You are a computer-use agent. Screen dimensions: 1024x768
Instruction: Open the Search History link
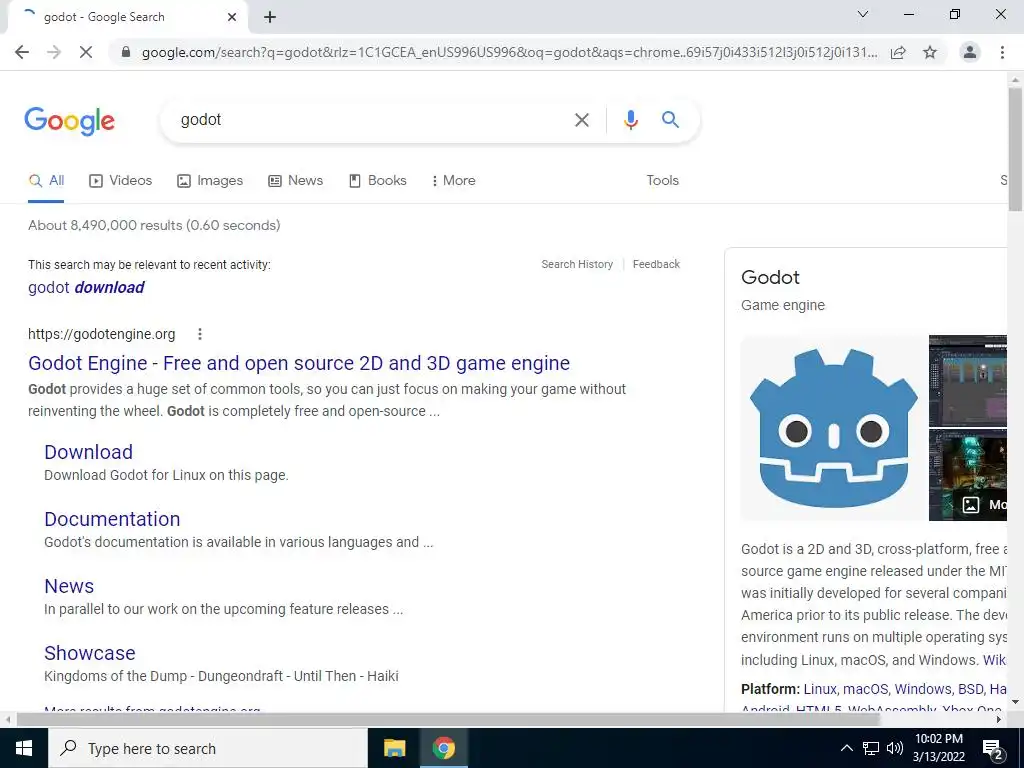[577, 264]
